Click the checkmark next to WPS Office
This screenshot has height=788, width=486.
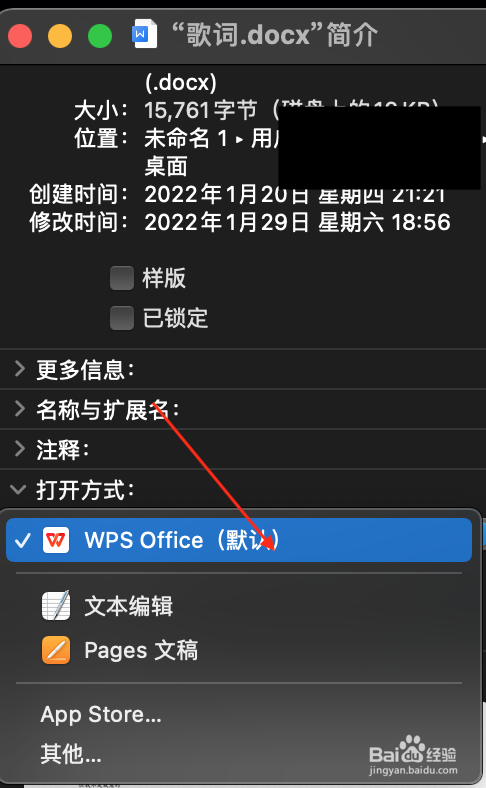[23, 540]
